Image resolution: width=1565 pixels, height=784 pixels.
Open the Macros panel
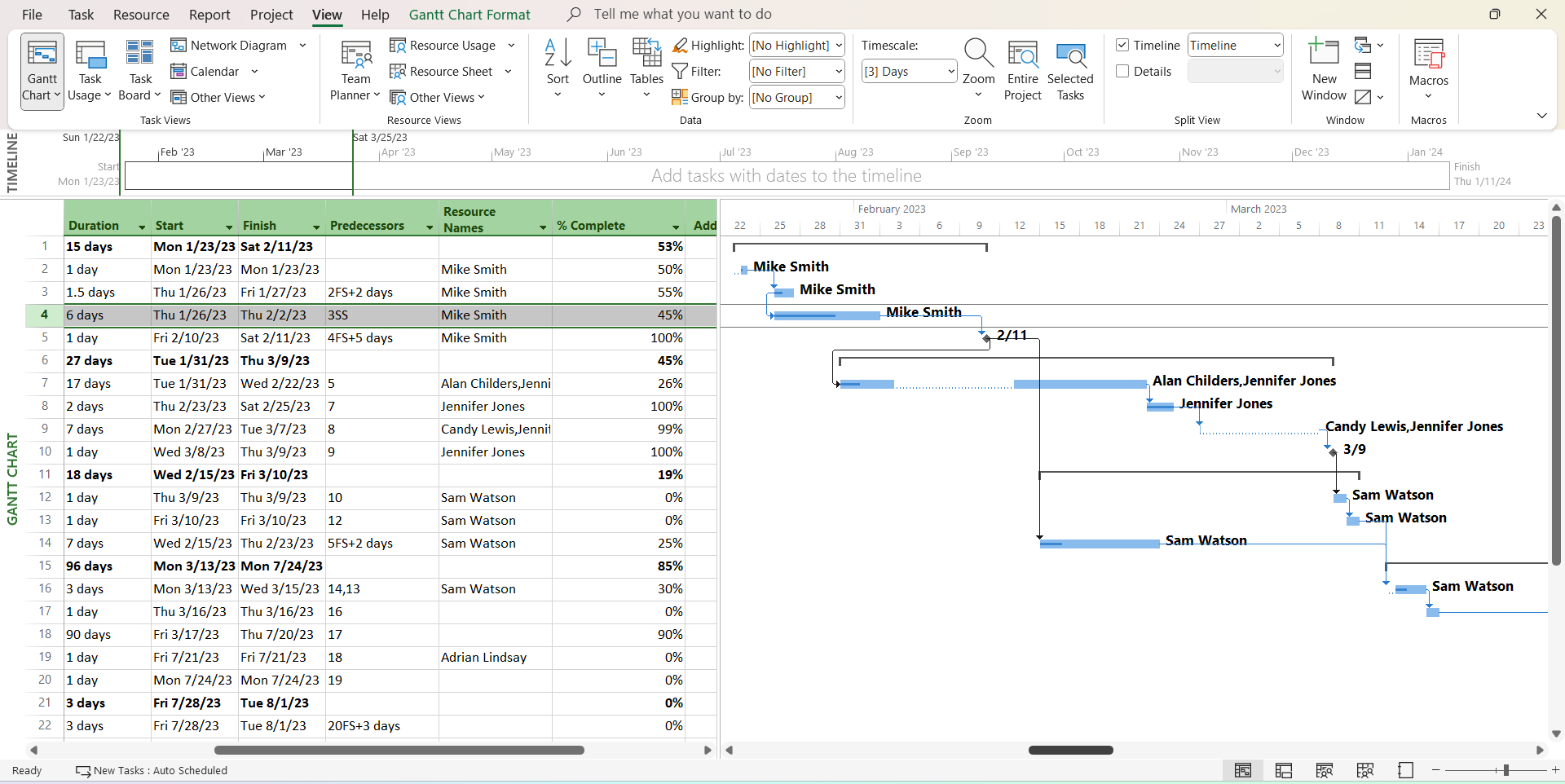pos(1429,70)
